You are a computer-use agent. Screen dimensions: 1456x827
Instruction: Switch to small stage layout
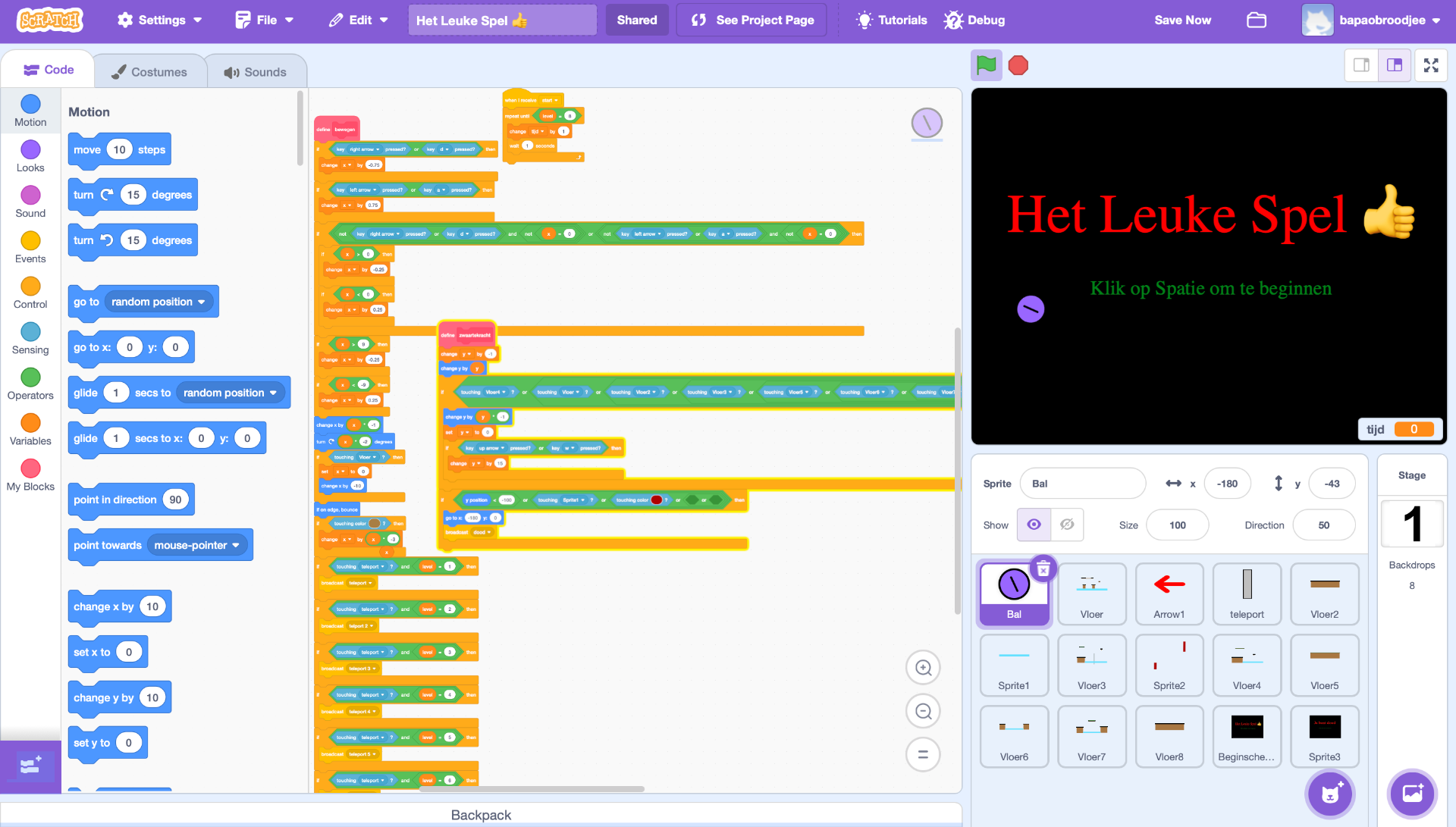click(1361, 65)
